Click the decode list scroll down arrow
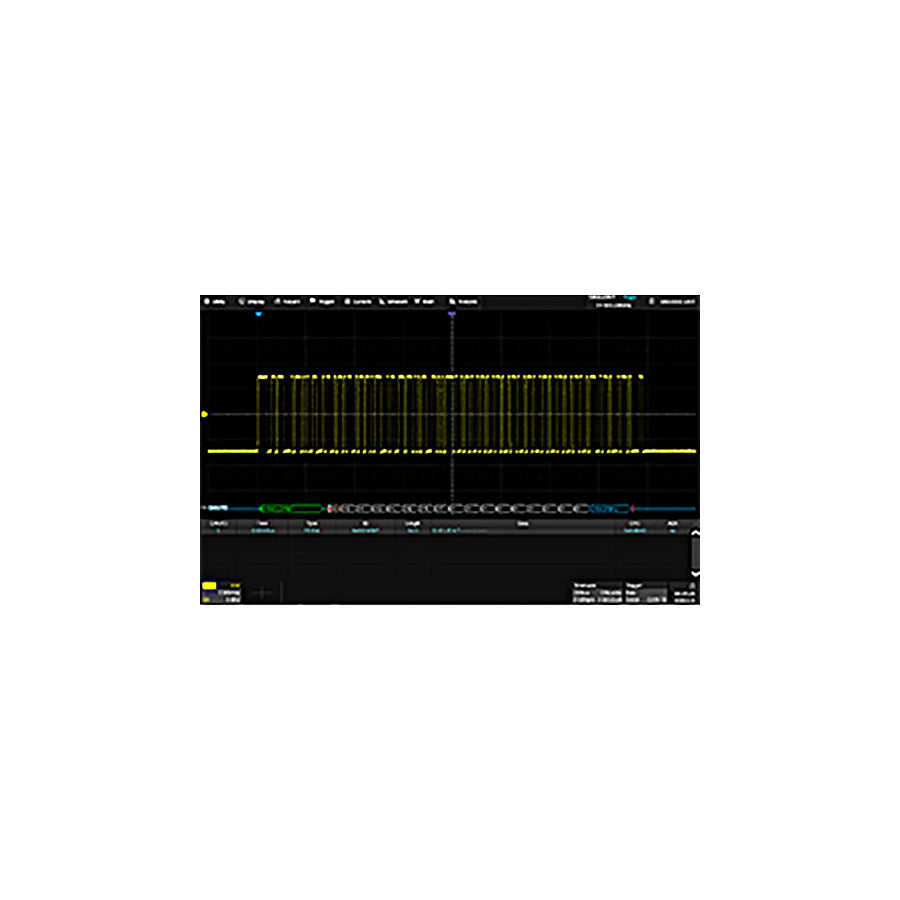Viewport: 900px width, 900px height. tap(695, 573)
